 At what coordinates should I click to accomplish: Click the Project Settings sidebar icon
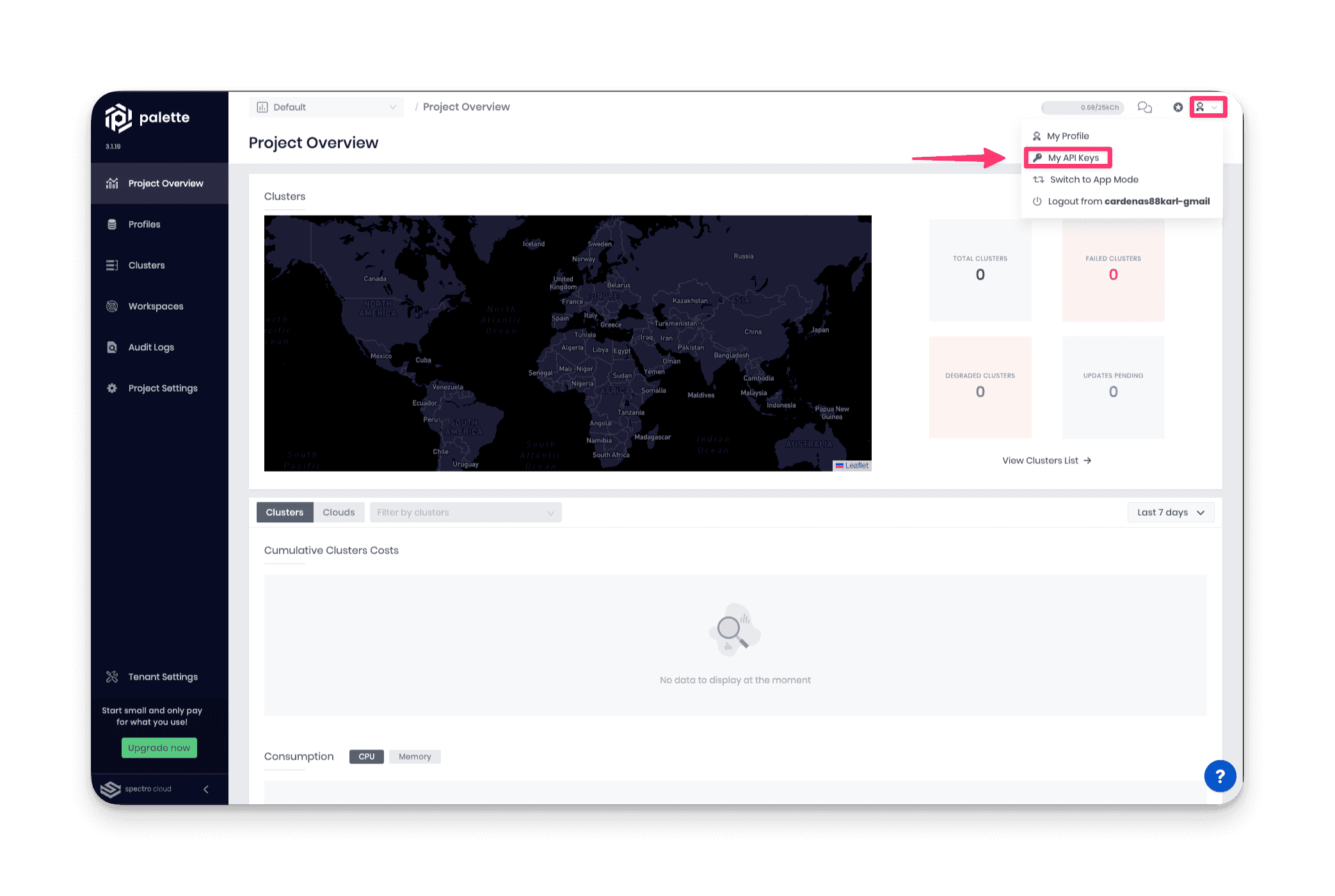pos(113,388)
